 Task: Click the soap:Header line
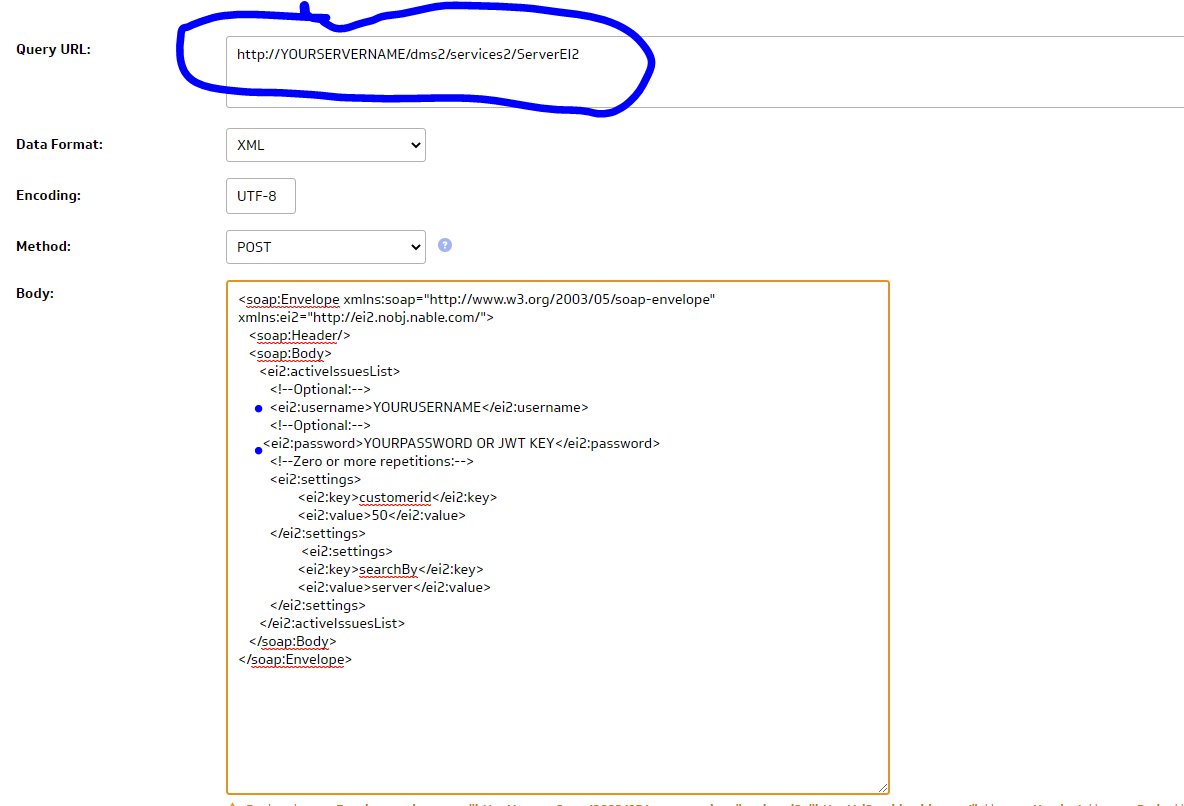click(300, 335)
